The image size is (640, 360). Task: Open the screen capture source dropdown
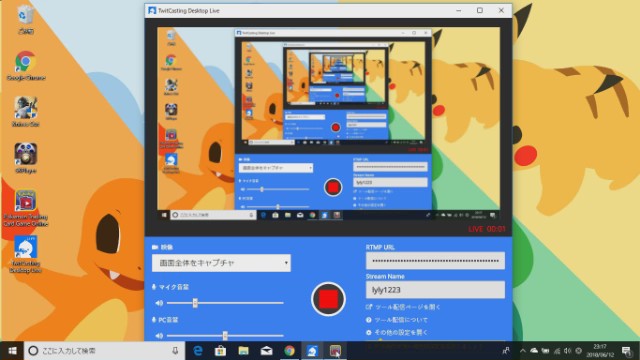(221, 263)
